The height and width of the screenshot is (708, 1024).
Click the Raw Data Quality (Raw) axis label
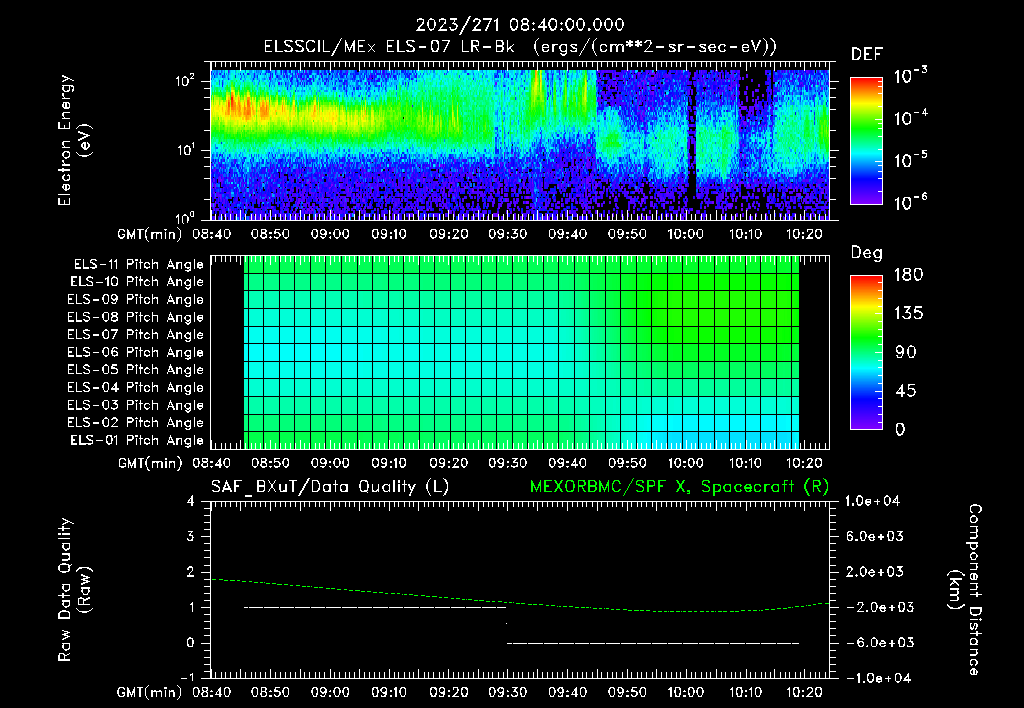tap(74, 590)
